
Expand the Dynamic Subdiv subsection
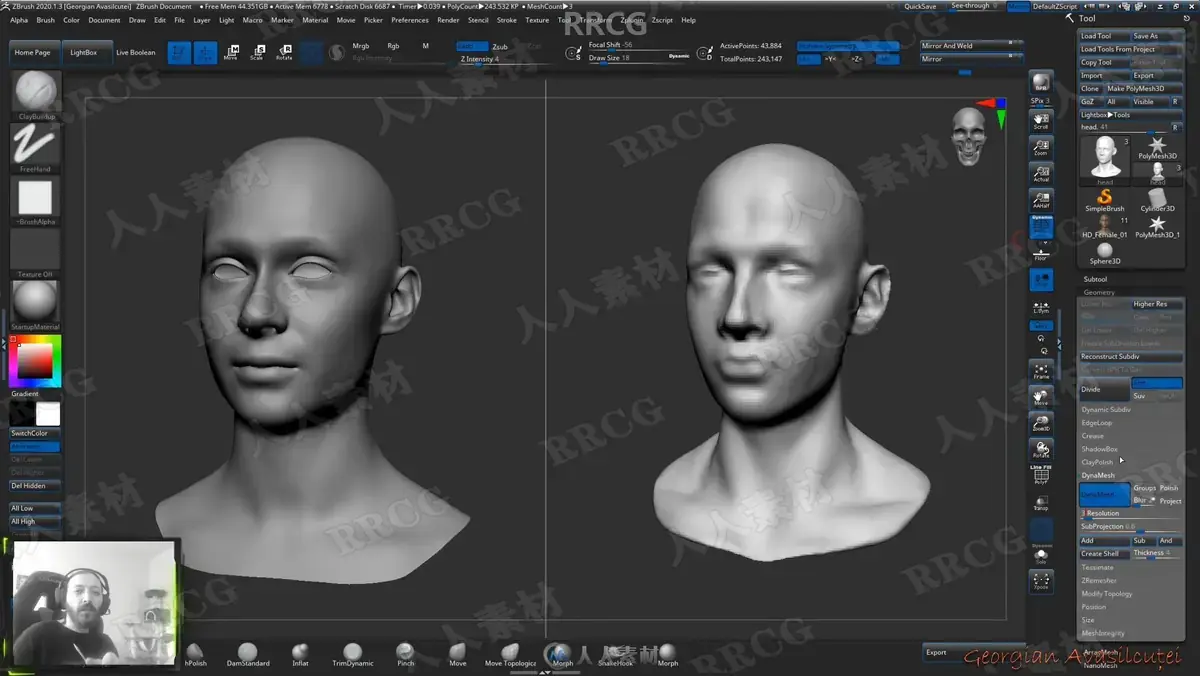[x=1106, y=409]
